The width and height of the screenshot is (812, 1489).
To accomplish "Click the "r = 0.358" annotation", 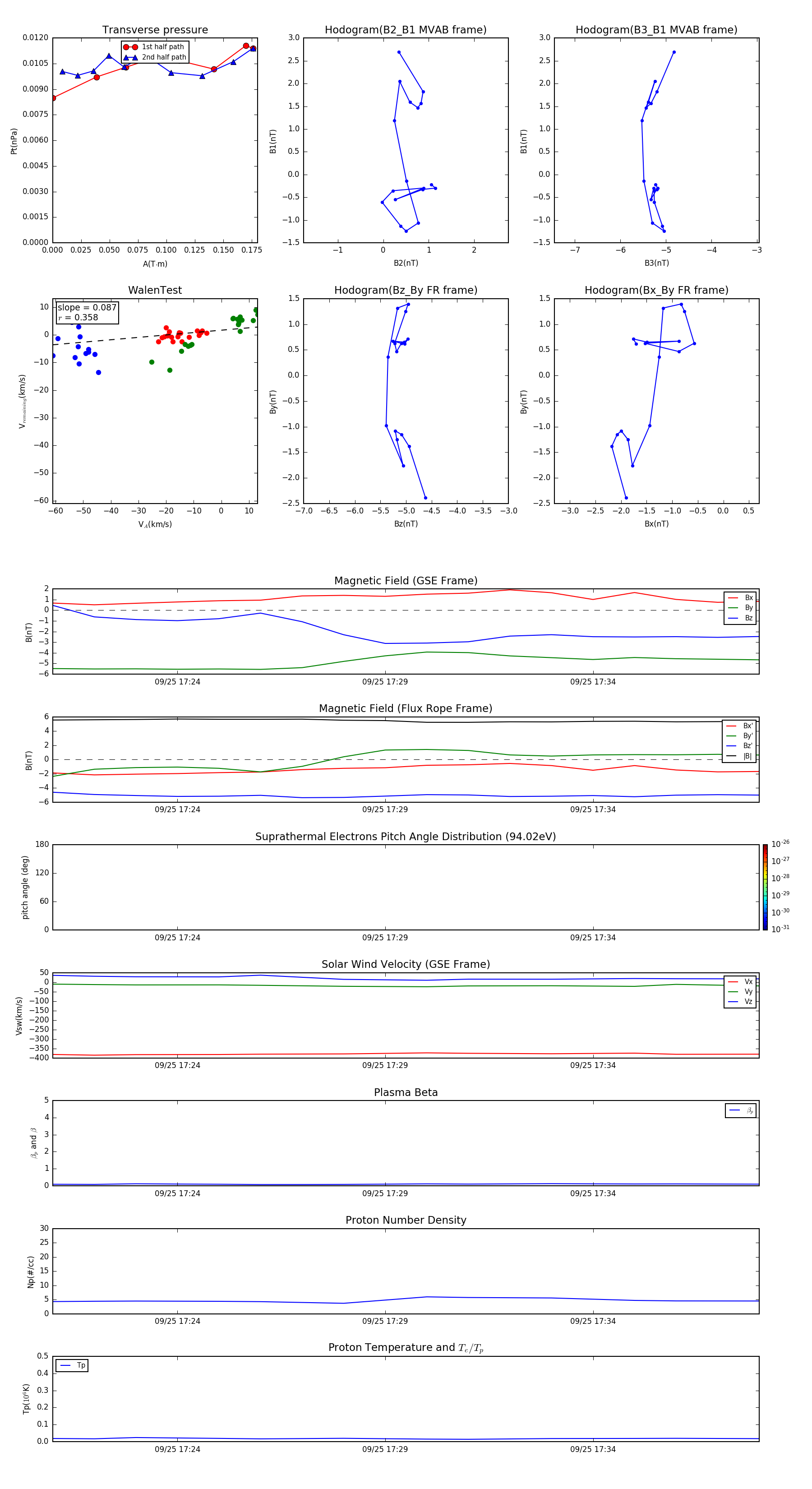I will [78, 317].
